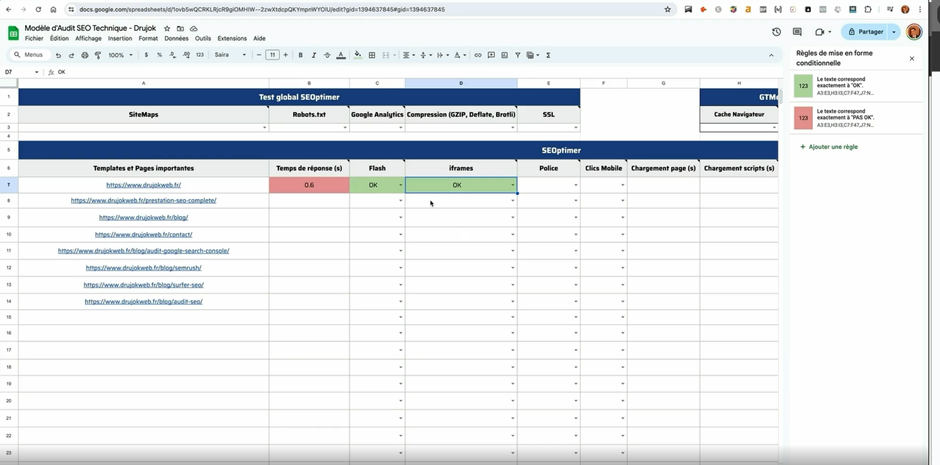Reload the page in Chrome
Image resolution: width=940 pixels, height=465 pixels.
coord(38,10)
